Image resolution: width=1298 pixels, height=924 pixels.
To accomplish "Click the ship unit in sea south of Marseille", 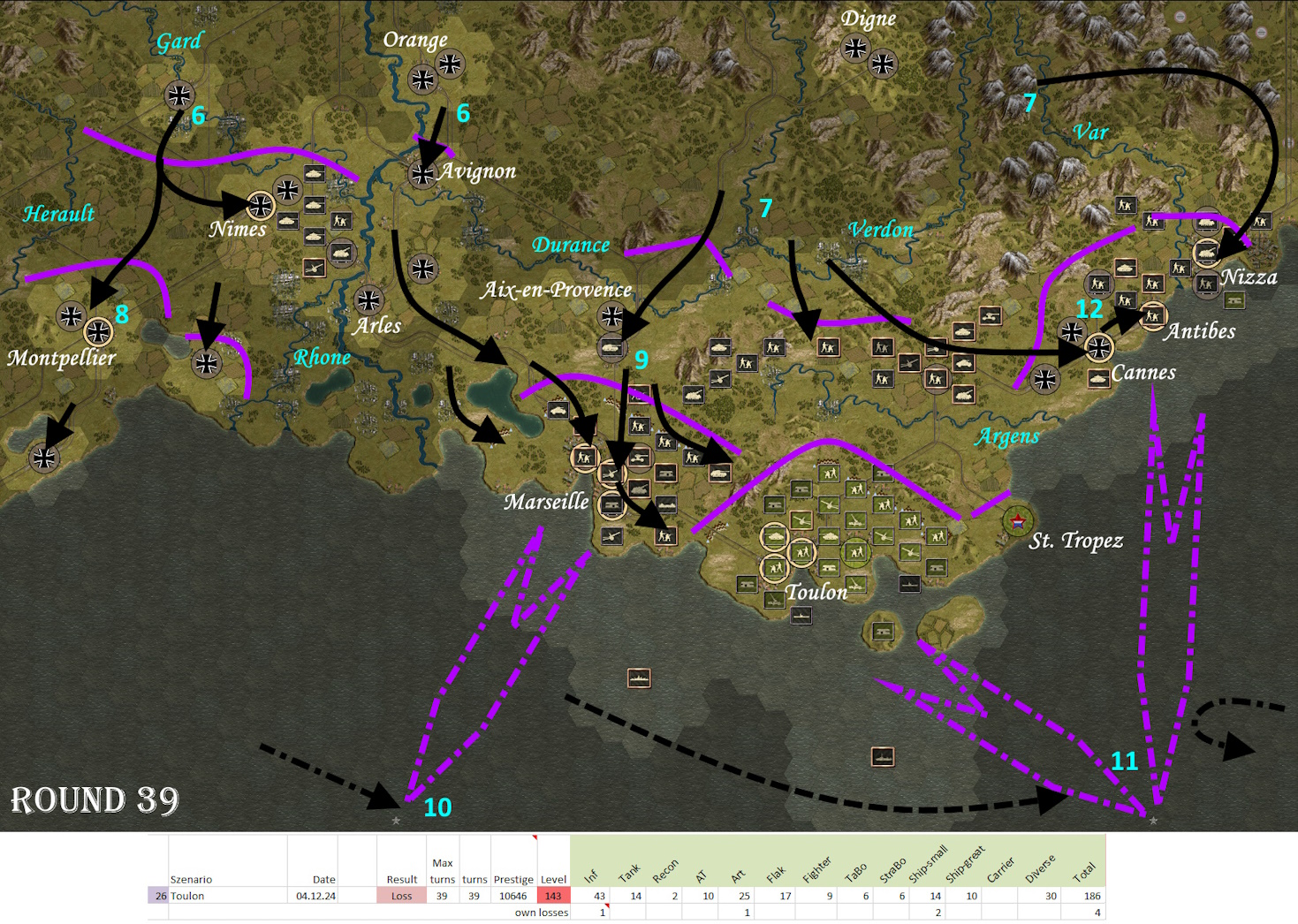I will (x=639, y=678).
